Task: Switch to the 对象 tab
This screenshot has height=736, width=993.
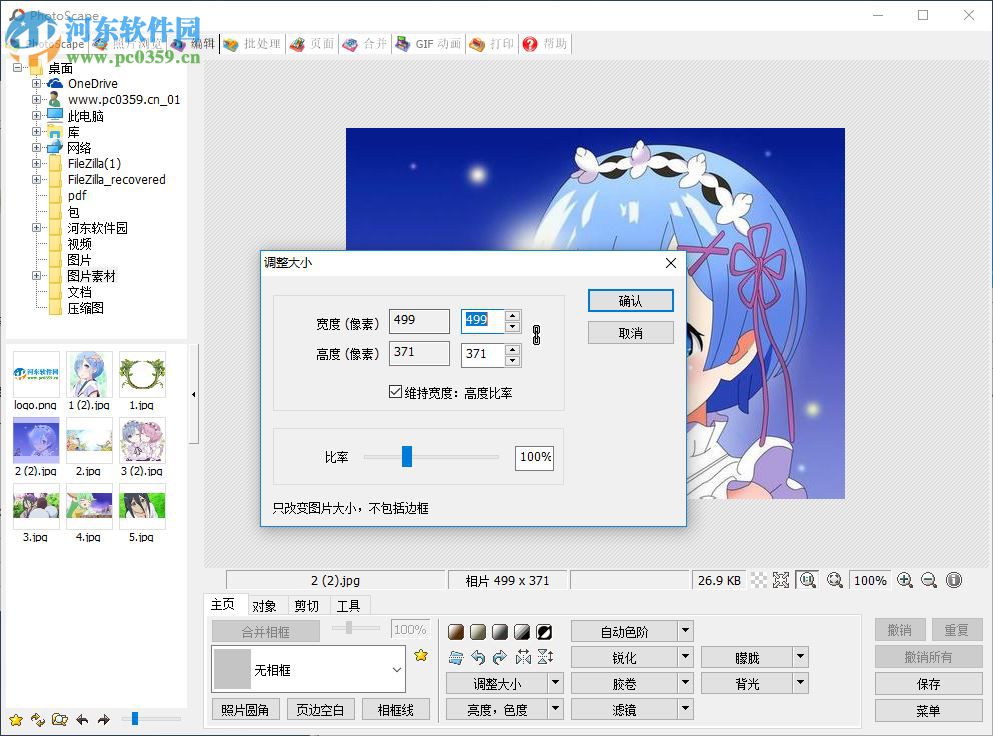Action: (265, 604)
